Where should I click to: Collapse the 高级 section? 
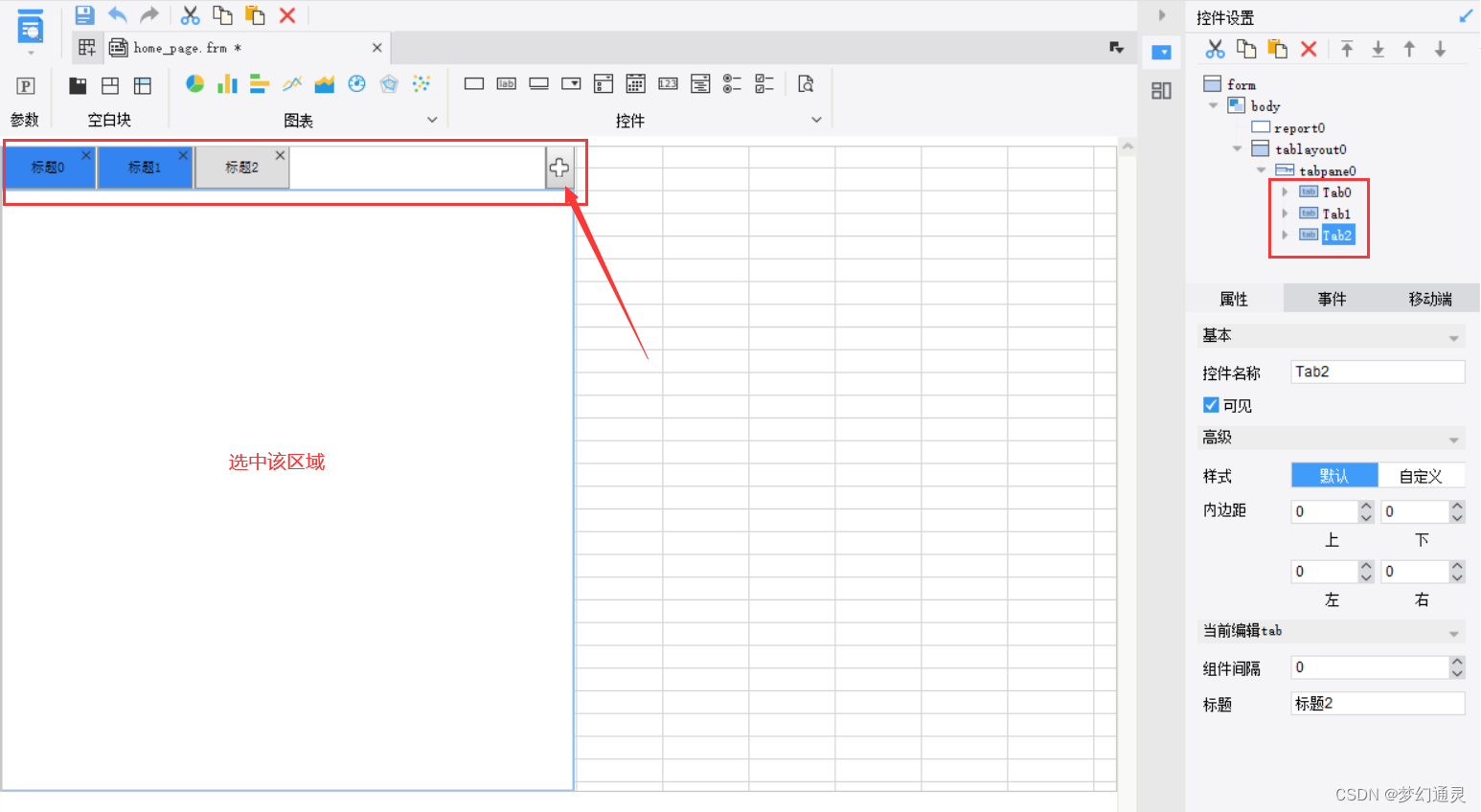point(1454,440)
